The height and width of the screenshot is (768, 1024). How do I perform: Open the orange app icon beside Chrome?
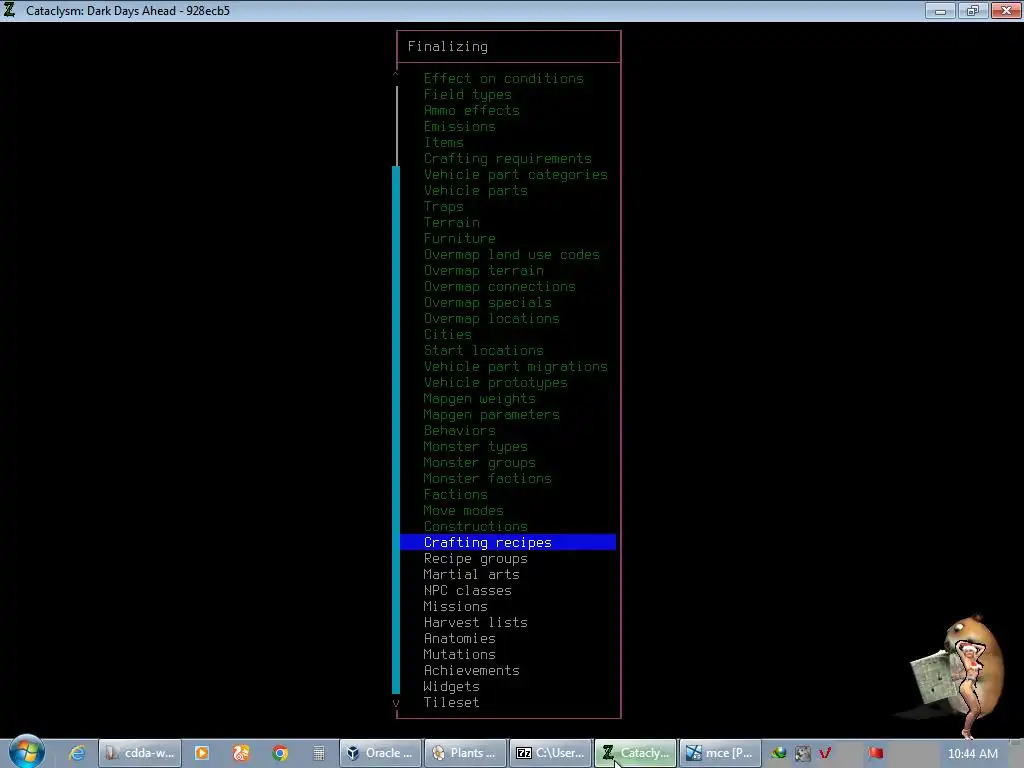[x=241, y=753]
